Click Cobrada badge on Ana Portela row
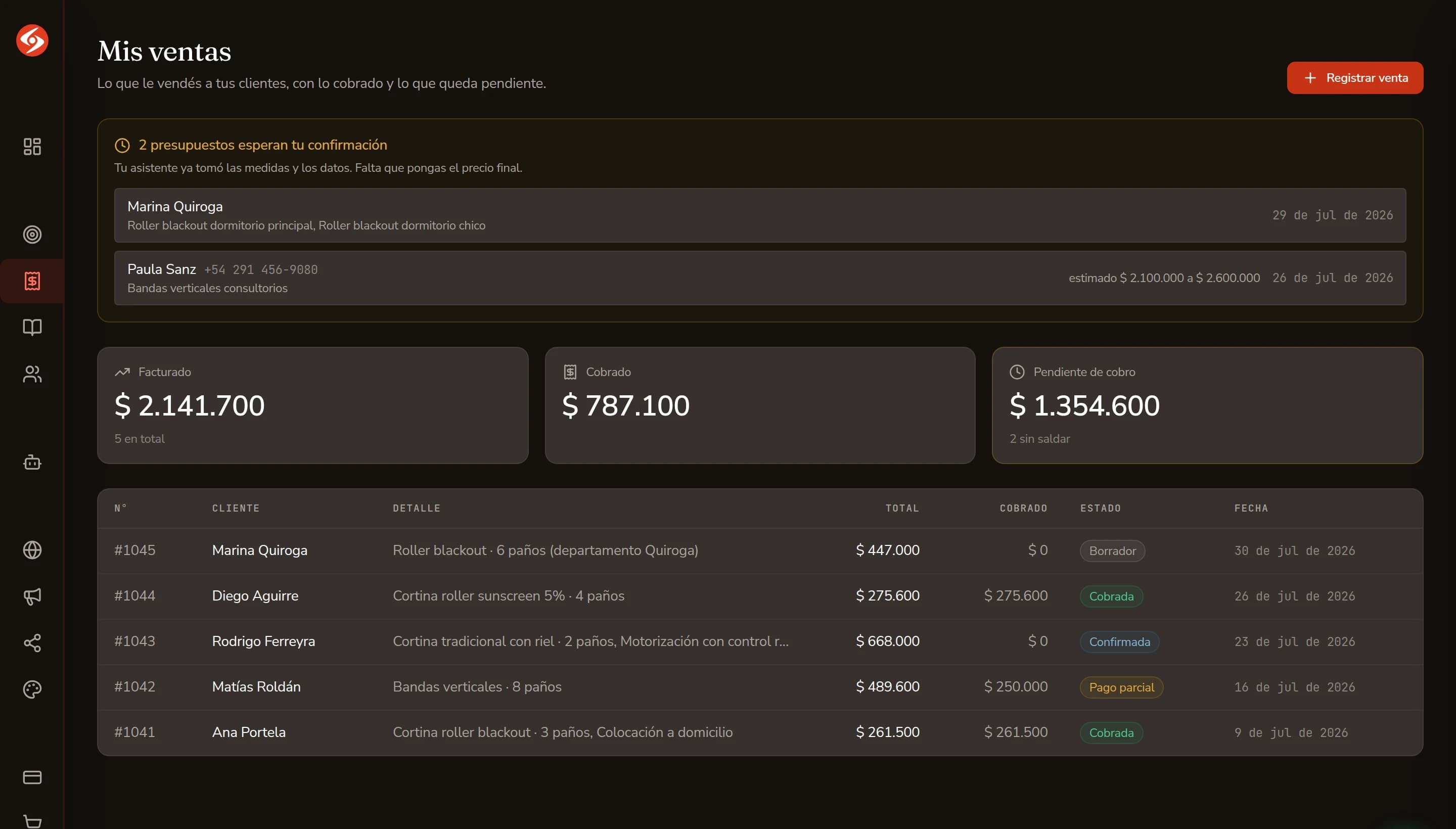The image size is (1456, 829). pos(1111,733)
